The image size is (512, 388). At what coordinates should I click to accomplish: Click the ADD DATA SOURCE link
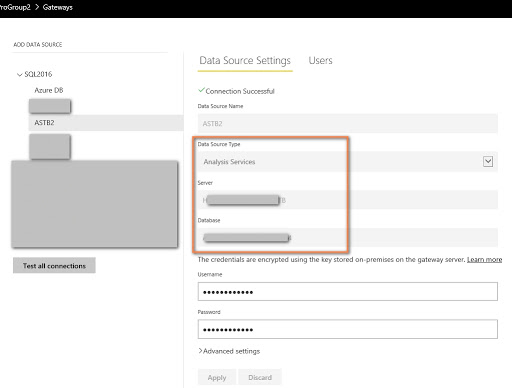click(38, 45)
